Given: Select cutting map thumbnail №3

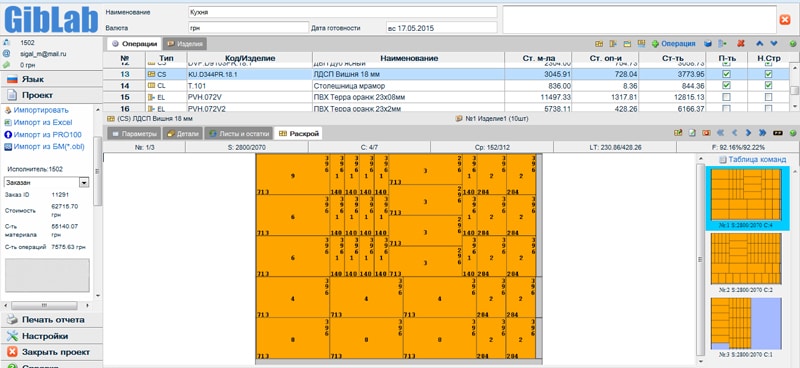Looking at the screenshot, I should pos(746,327).
